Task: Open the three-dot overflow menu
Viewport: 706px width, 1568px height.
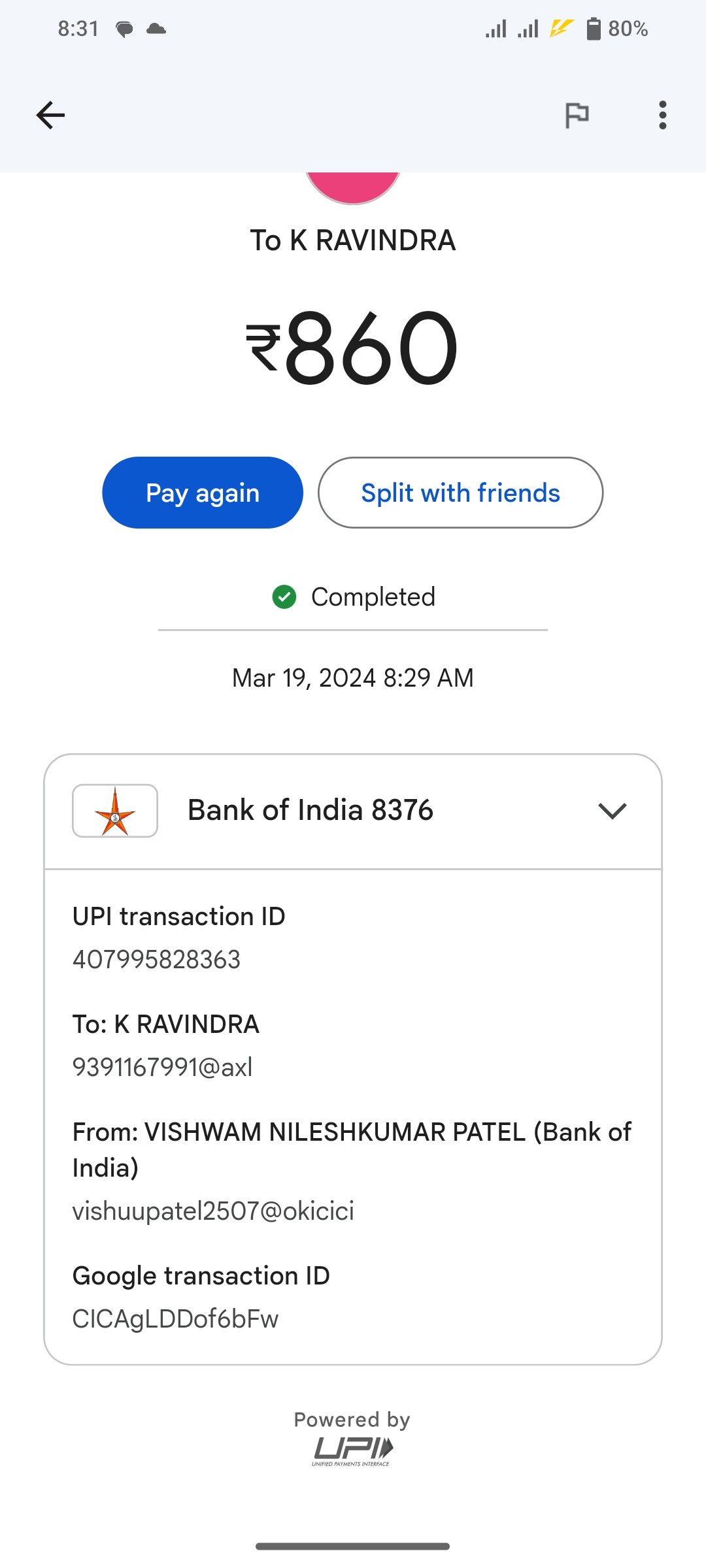Action: pyautogui.click(x=662, y=116)
